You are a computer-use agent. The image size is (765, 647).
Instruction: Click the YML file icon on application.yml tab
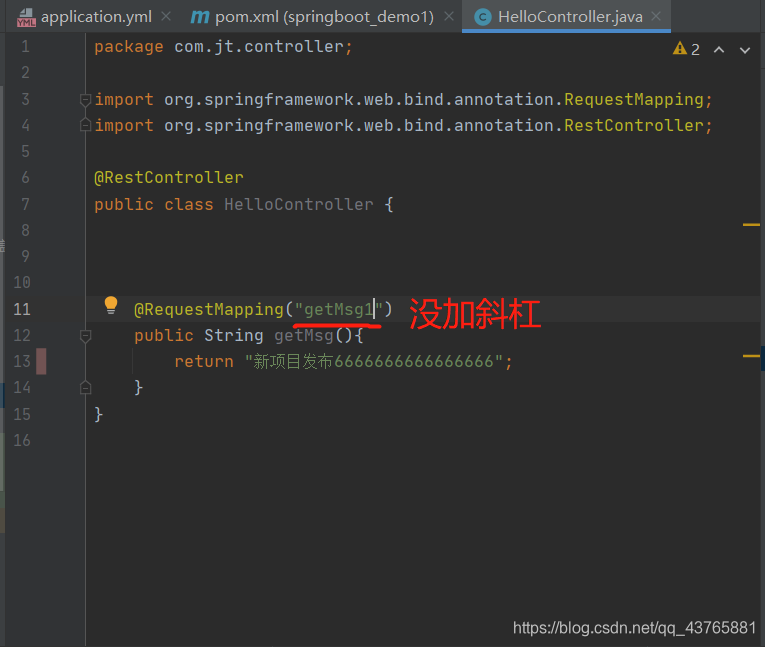click(26, 18)
